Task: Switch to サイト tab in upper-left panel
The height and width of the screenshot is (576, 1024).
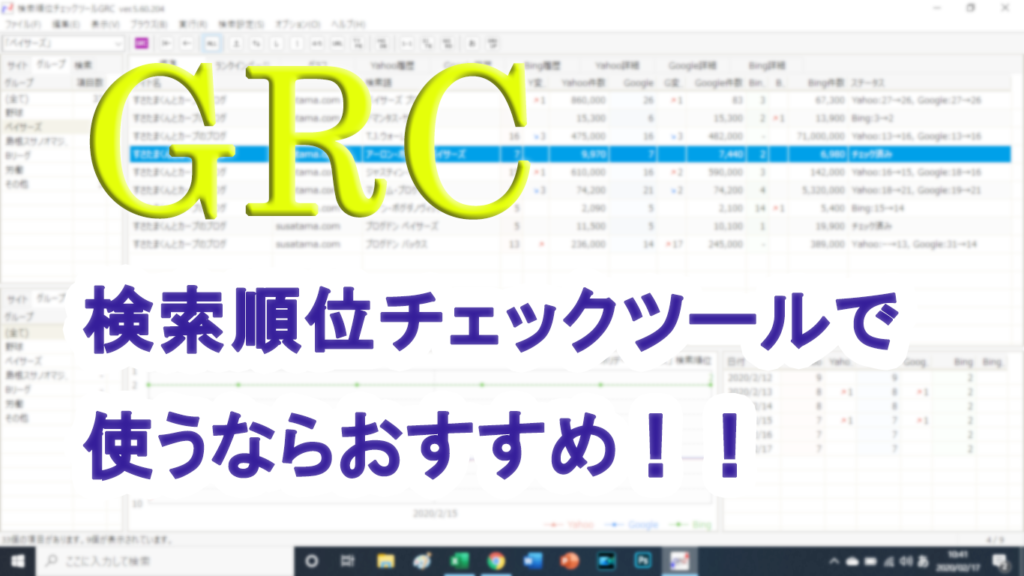Action: (18, 65)
